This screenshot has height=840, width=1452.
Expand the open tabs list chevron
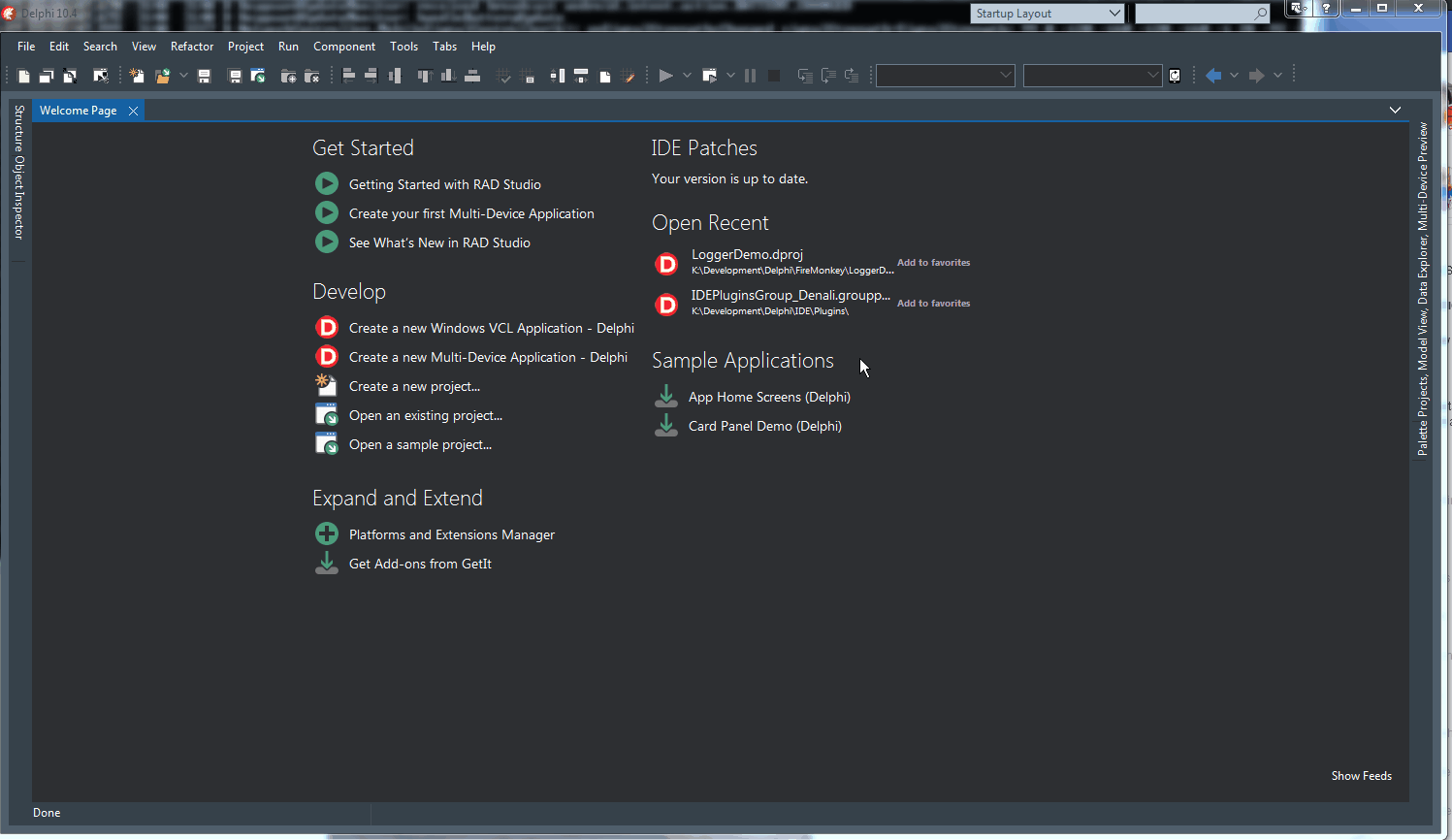[x=1395, y=111]
